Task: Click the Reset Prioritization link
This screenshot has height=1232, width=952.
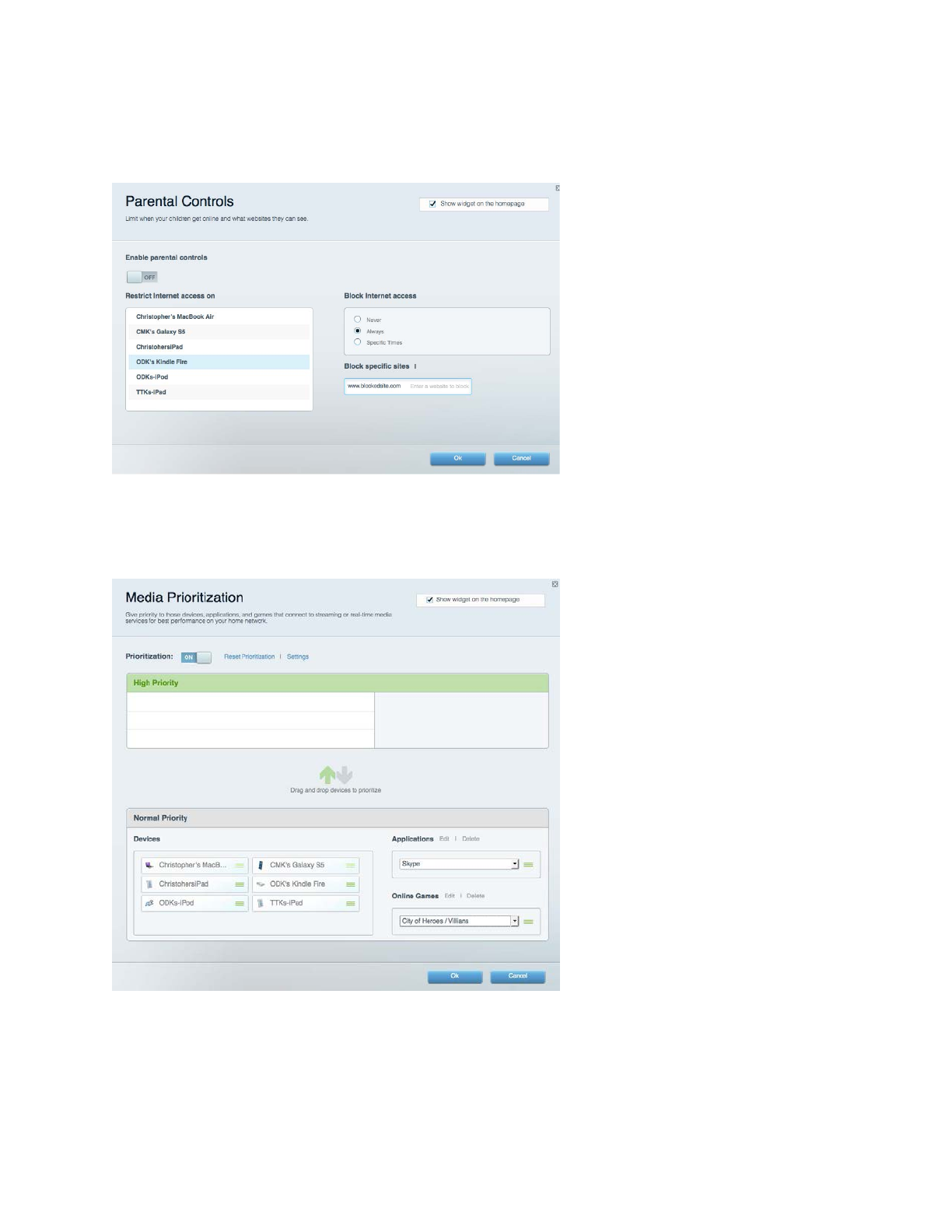Action: click(x=249, y=657)
